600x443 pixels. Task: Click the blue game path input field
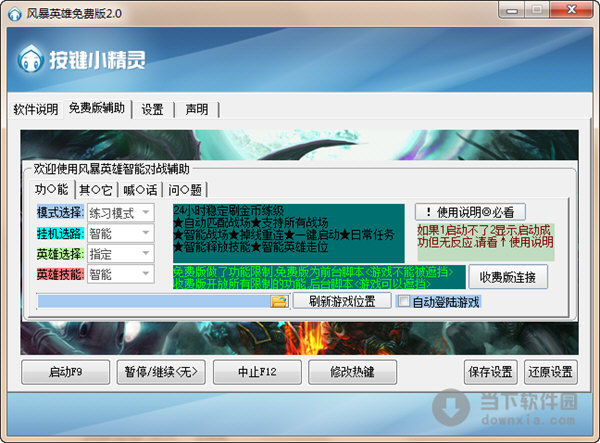point(154,301)
